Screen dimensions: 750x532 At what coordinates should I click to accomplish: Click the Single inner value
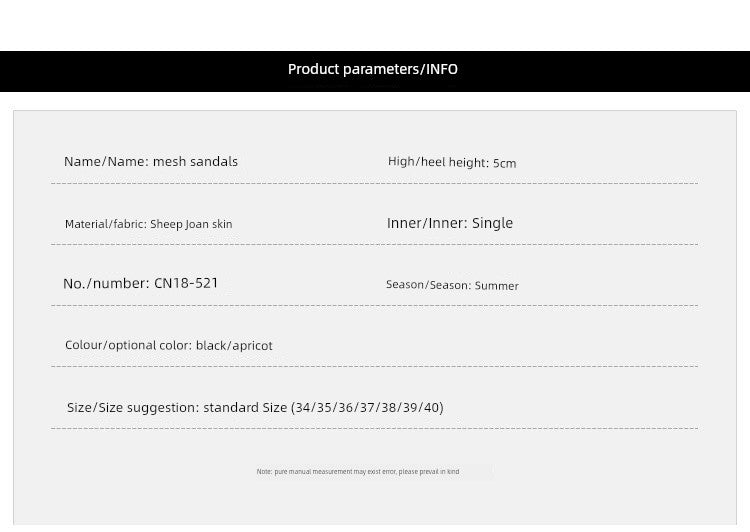tap(492, 223)
